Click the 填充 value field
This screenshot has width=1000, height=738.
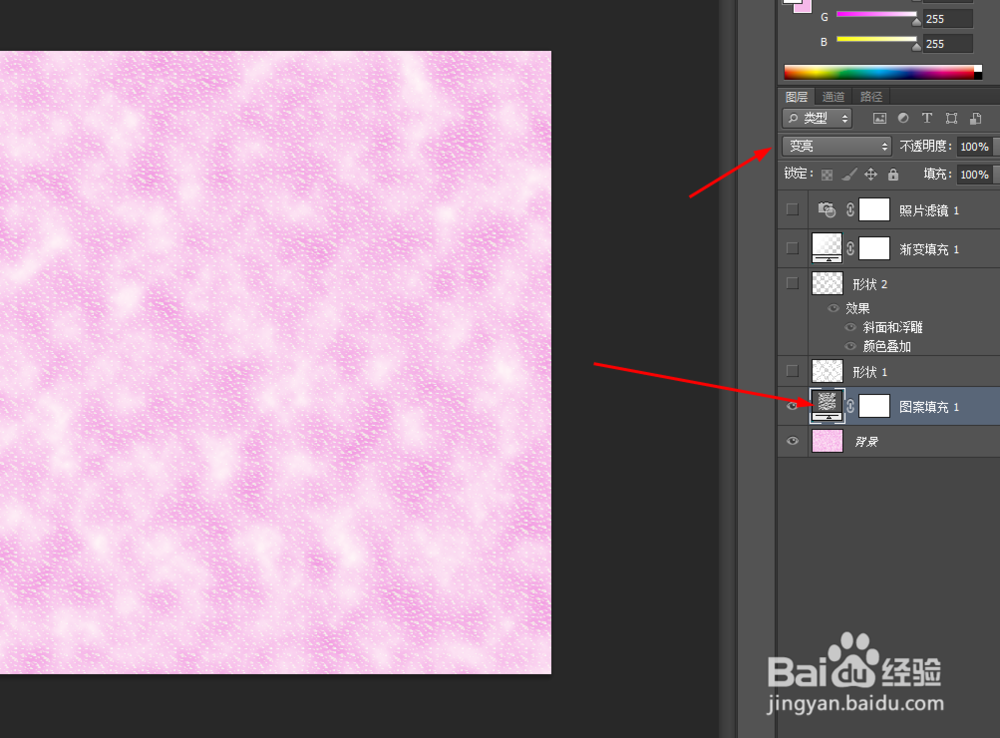coord(974,174)
